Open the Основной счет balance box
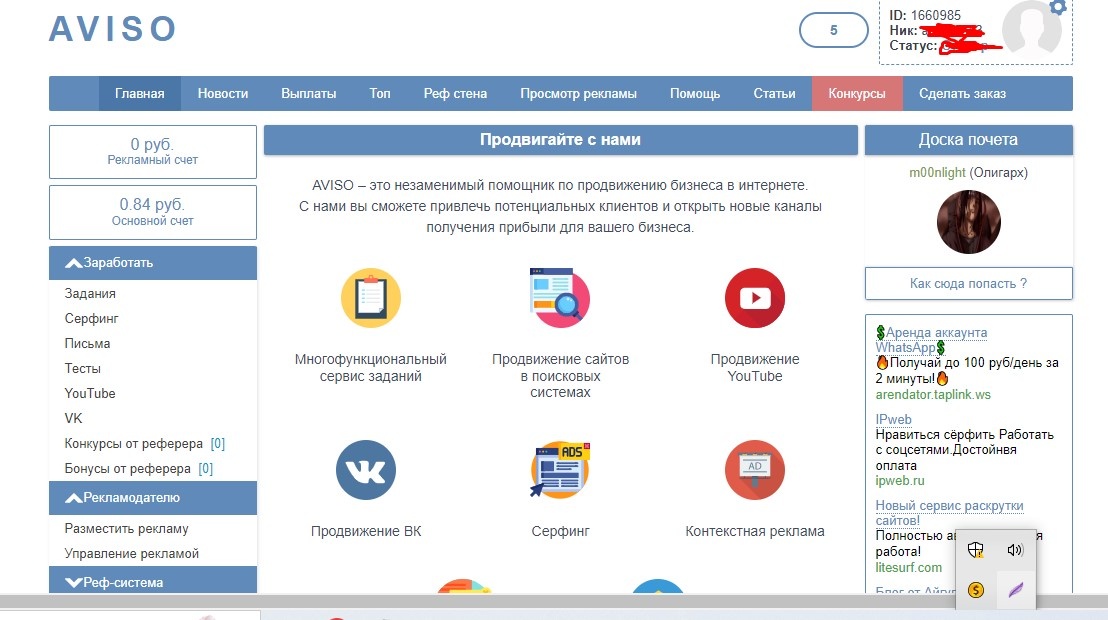The image size is (1108, 620). coord(153,212)
